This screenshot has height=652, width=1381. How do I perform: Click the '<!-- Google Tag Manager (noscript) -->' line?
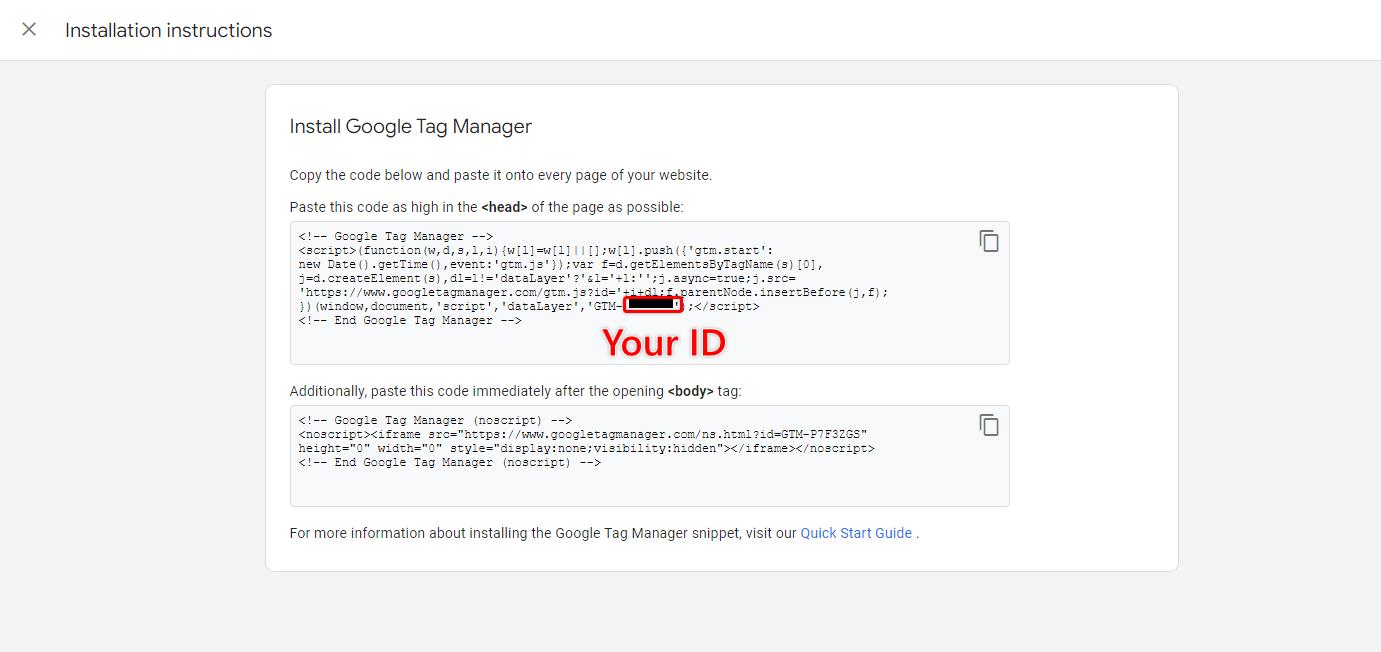click(435, 421)
